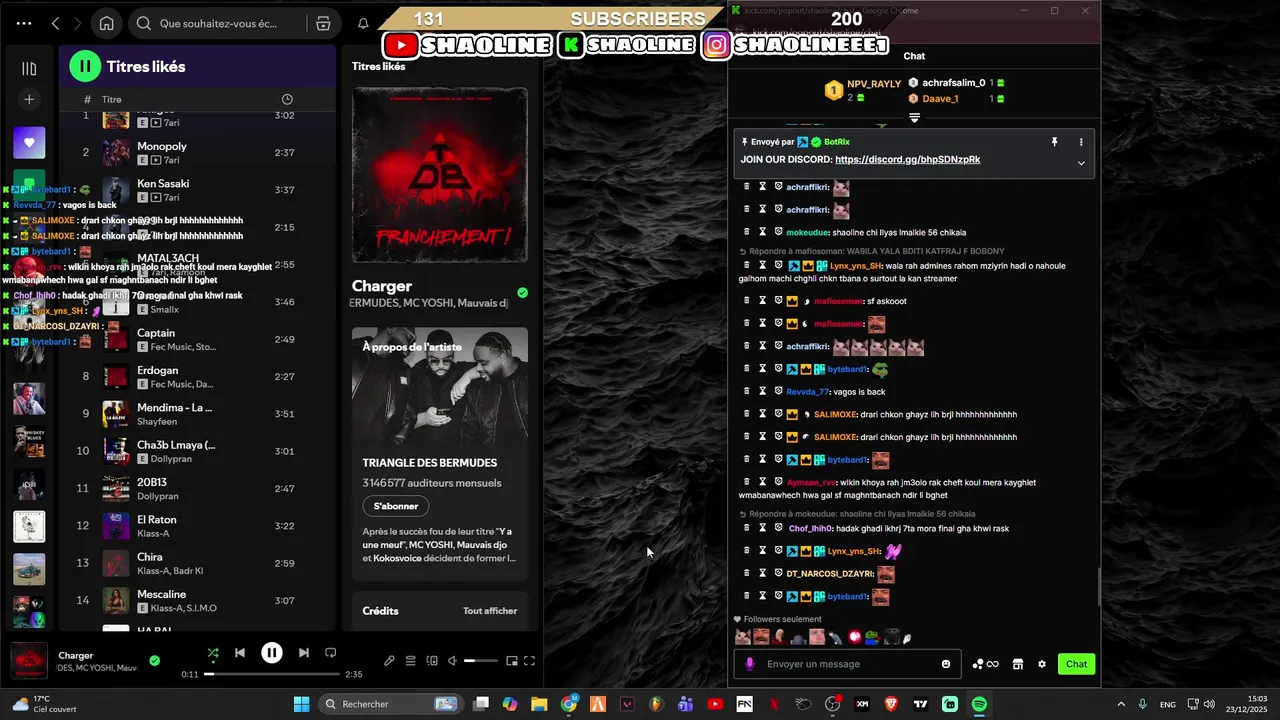Screen dimensions: 1280x720
Task: Toggle shuffle in Spotify player
Action: tap(213, 653)
